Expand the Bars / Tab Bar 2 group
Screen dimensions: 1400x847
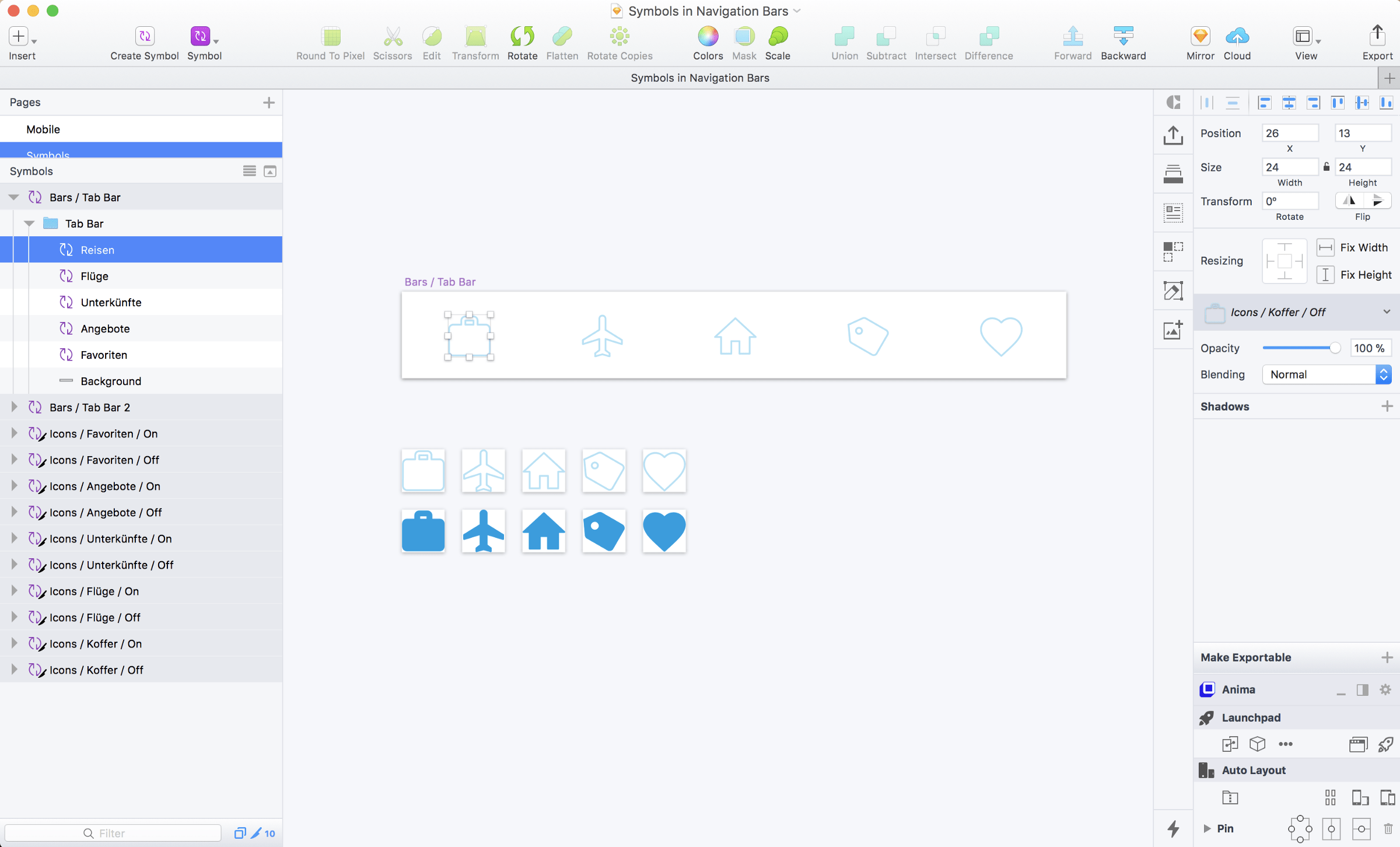(14, 407)
